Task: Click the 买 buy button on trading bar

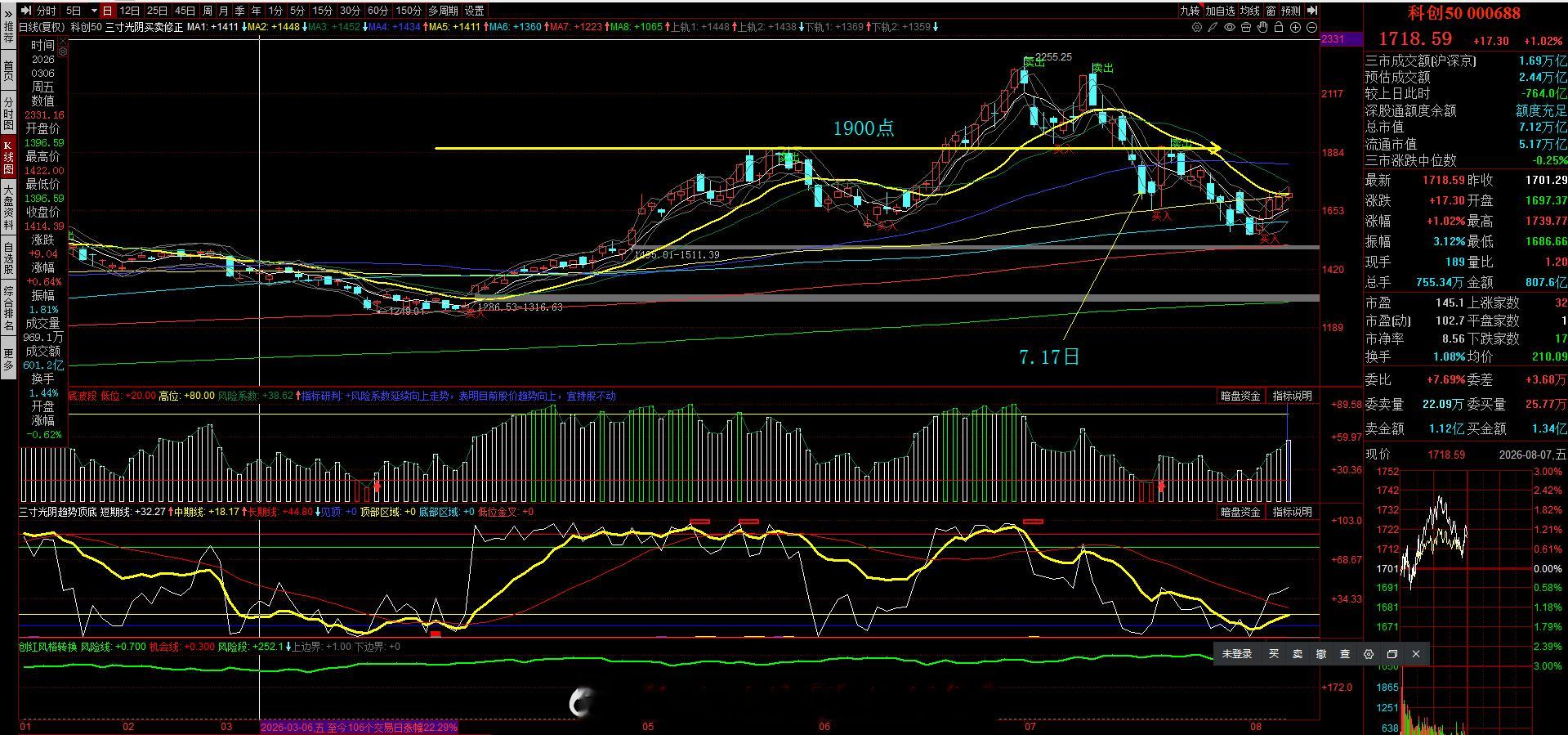Action: pos(1274,654)
